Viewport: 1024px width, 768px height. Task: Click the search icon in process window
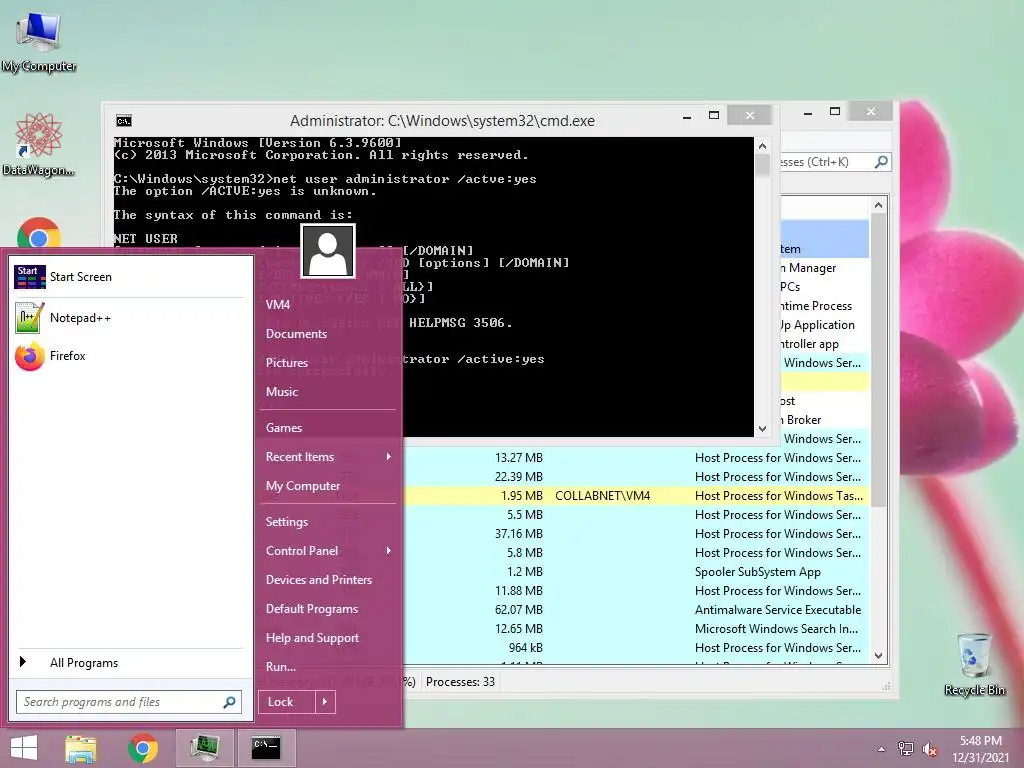click(x=881, y=161)
